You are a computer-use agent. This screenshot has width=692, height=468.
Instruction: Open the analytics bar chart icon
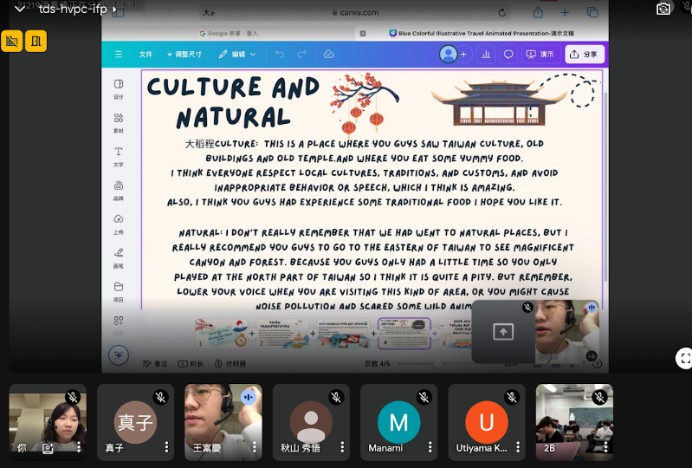486,54
